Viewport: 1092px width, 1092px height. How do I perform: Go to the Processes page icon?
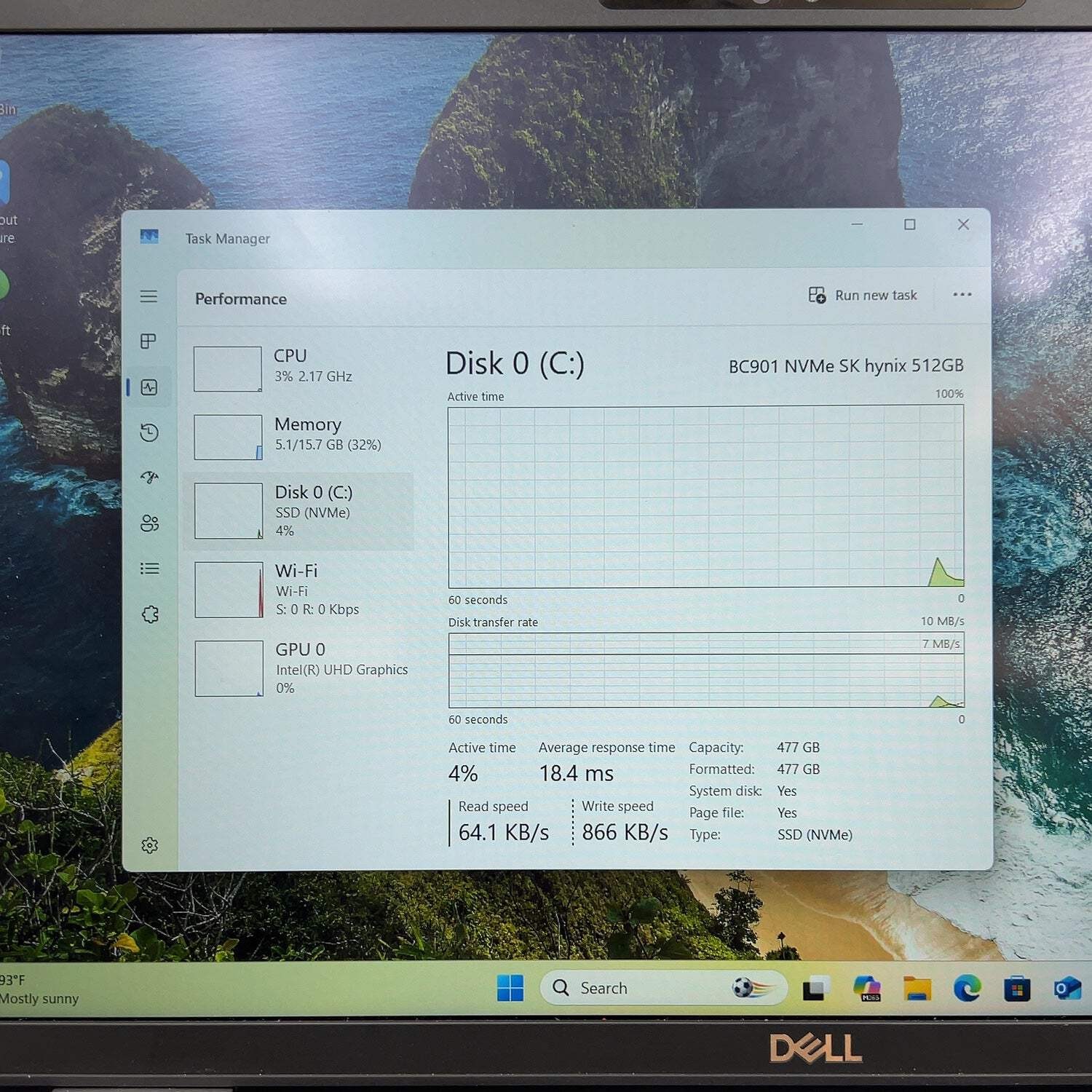[149, 341]
